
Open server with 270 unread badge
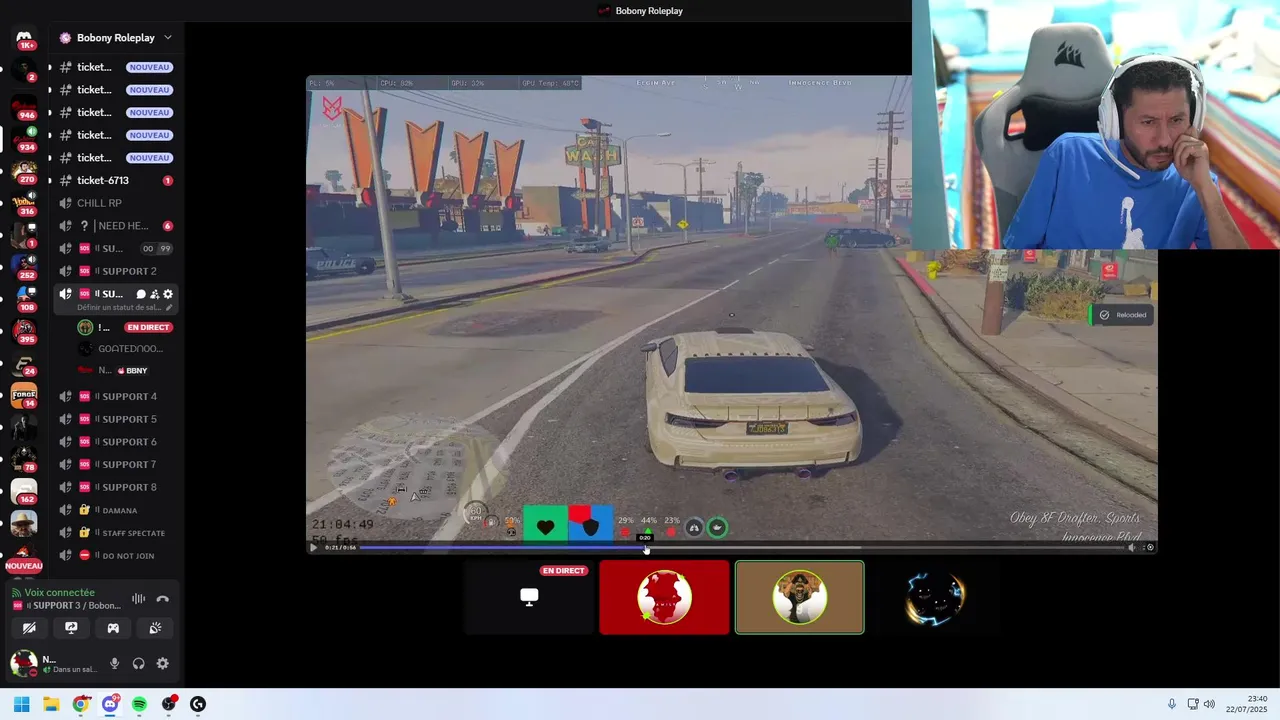click(24, 170)
